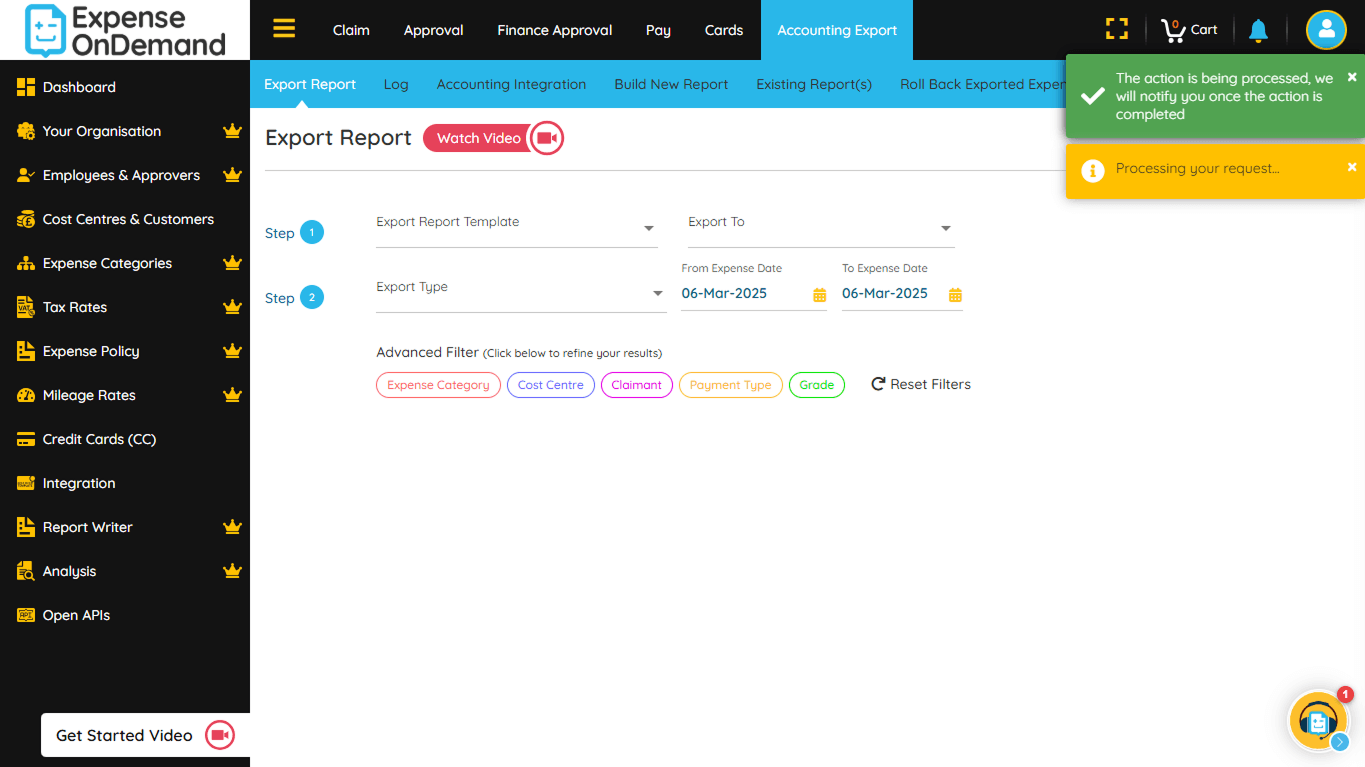The image size is (1365, 767).
Task: Click the Get Started Video camera icon
Action: pos(220,735)
